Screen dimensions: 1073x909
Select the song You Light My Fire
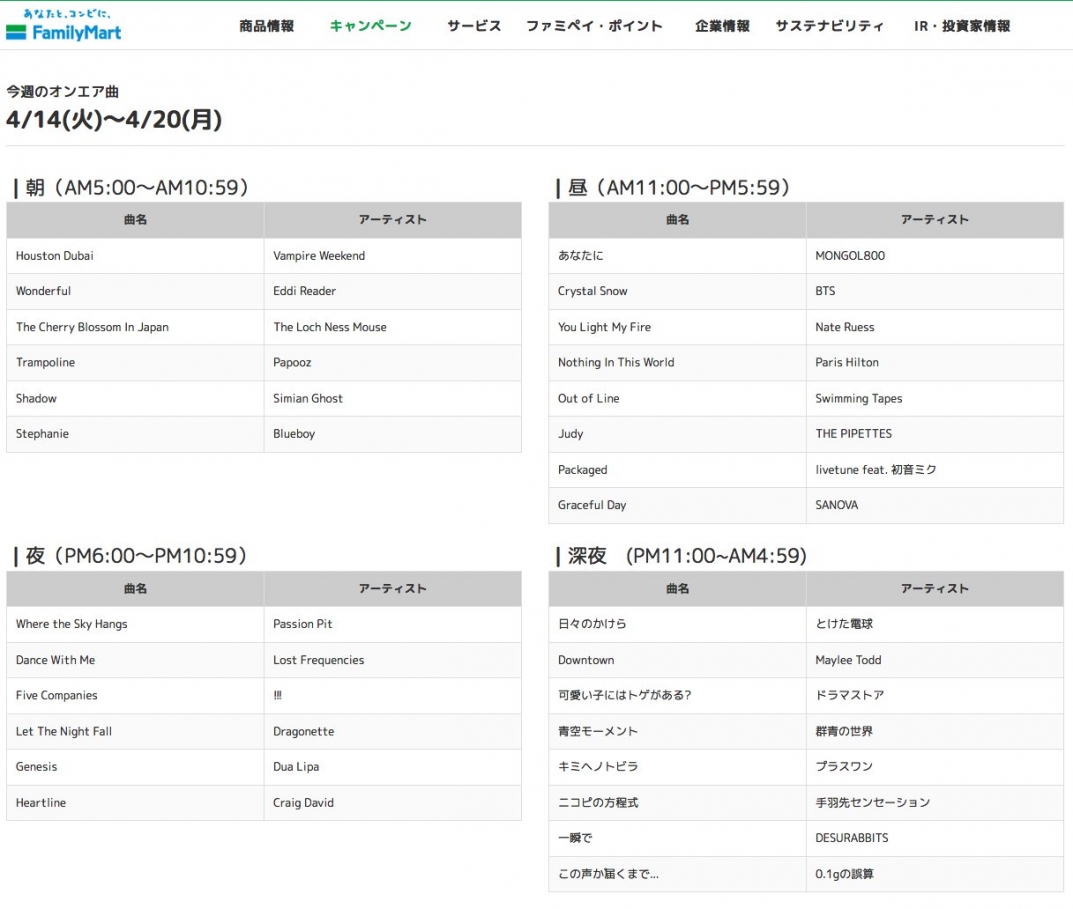(x=604, y=327)
